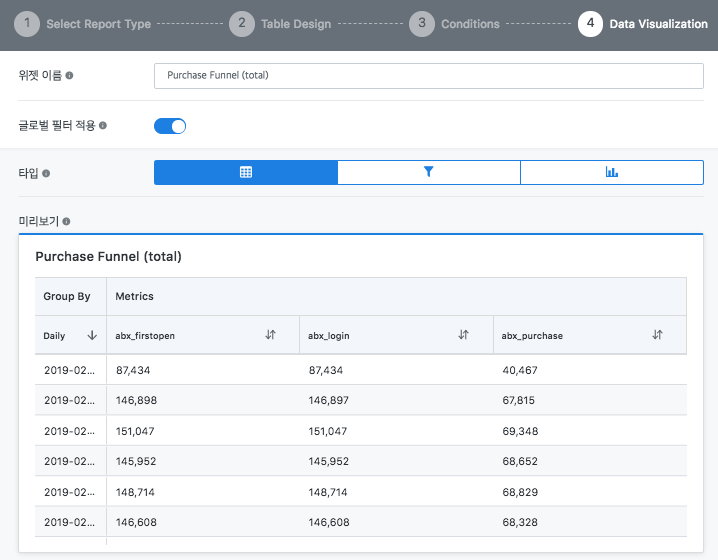Viewport: 718px width, 560px height.
Task: Click cell value 145,952 under abx_firstopen
Action: (x=136, y=462)
